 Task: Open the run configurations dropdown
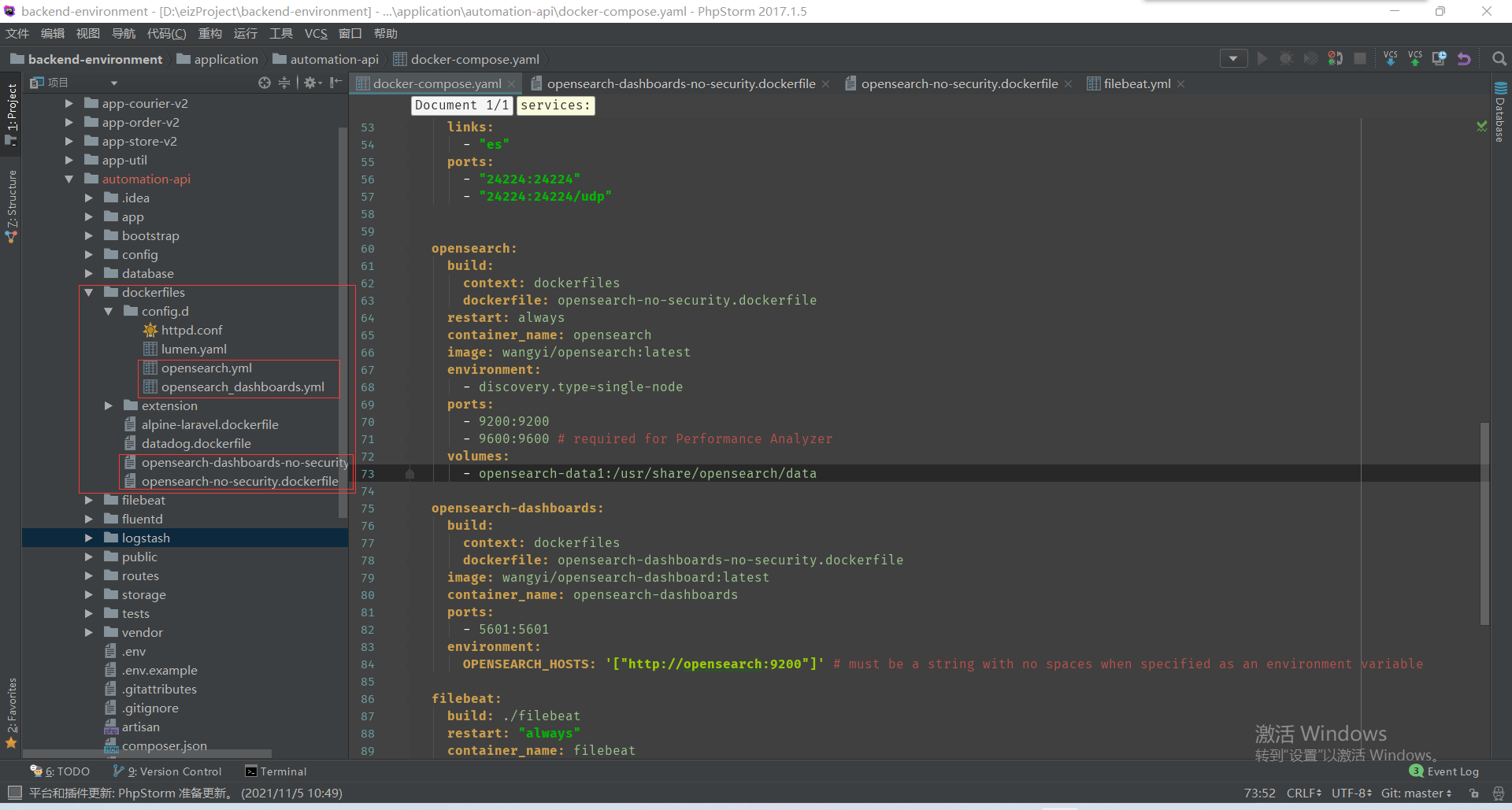[x=1233, y=58]
